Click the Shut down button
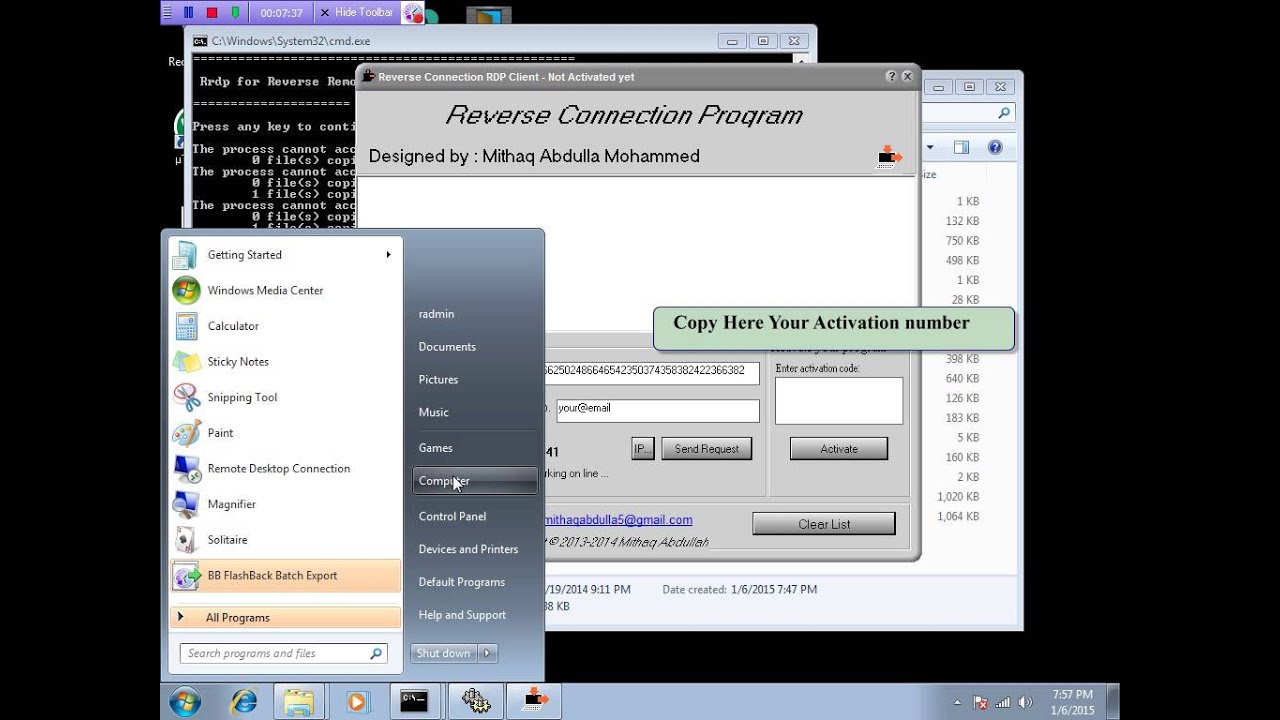The image size is (1280, 720). tap(444, 654)
